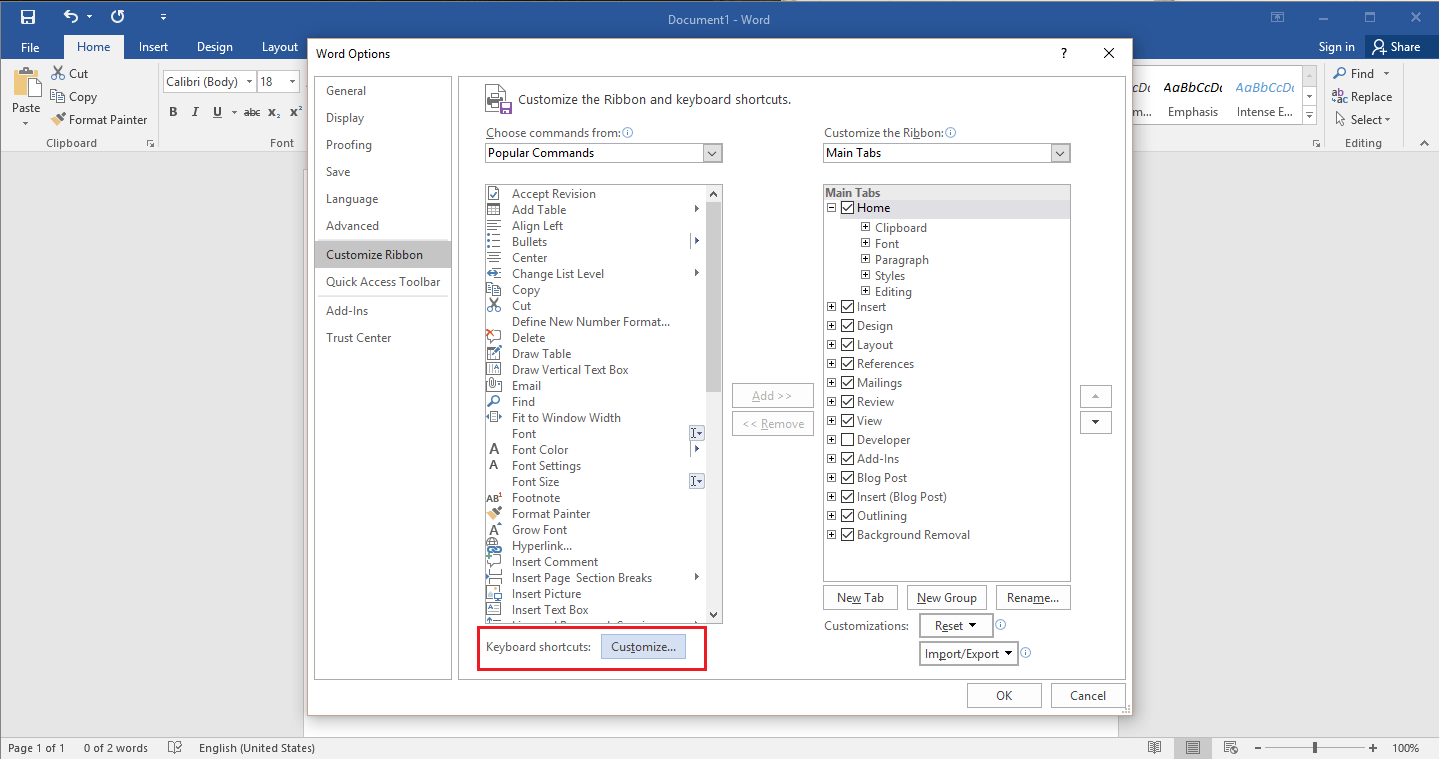Confirm Word Options with OK
The image size is (1439, 759).
pos(1004,696)
